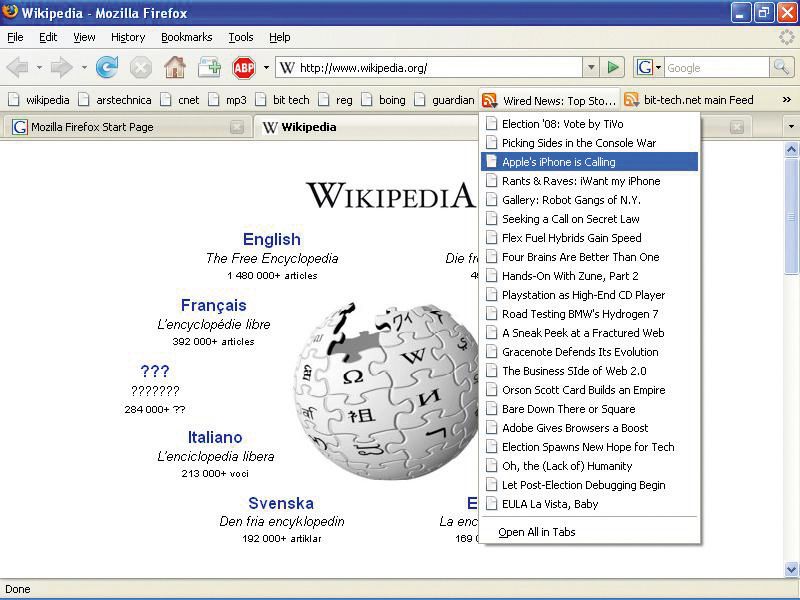Click the vertical scrollbar thumb
The width and height of the screenshot is (800, 600).
[x=791, y=216]
